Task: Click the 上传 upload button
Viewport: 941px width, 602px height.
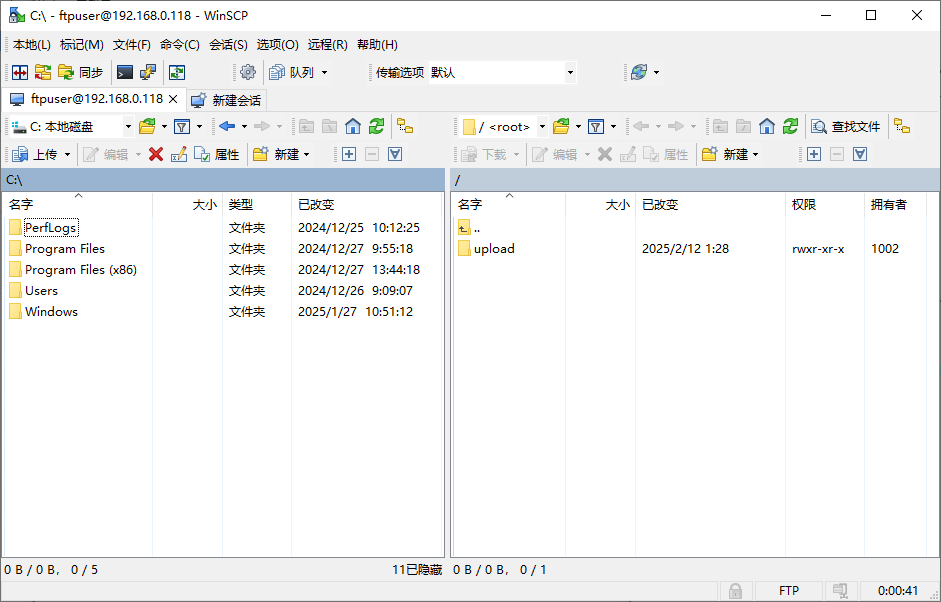Action: (35, 155)
